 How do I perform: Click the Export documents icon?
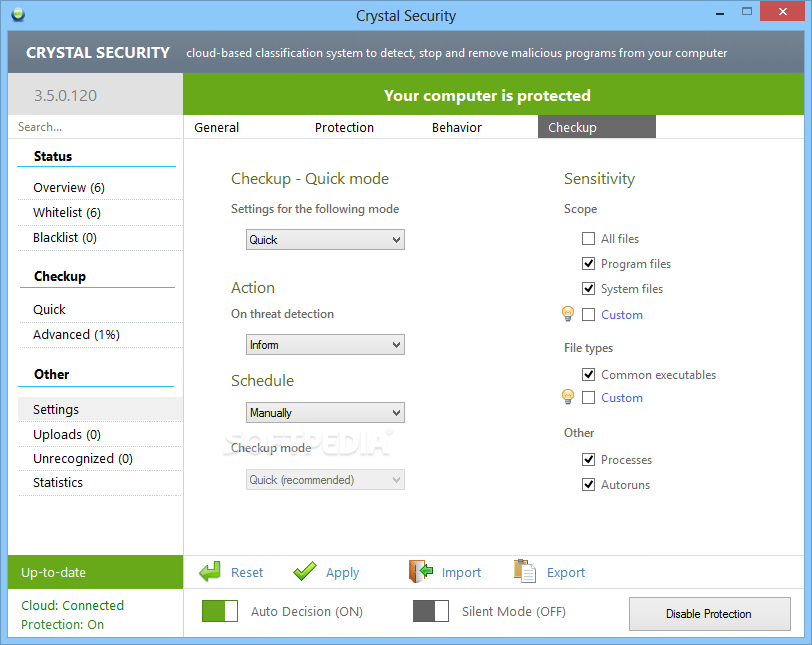tap(525, 571)
